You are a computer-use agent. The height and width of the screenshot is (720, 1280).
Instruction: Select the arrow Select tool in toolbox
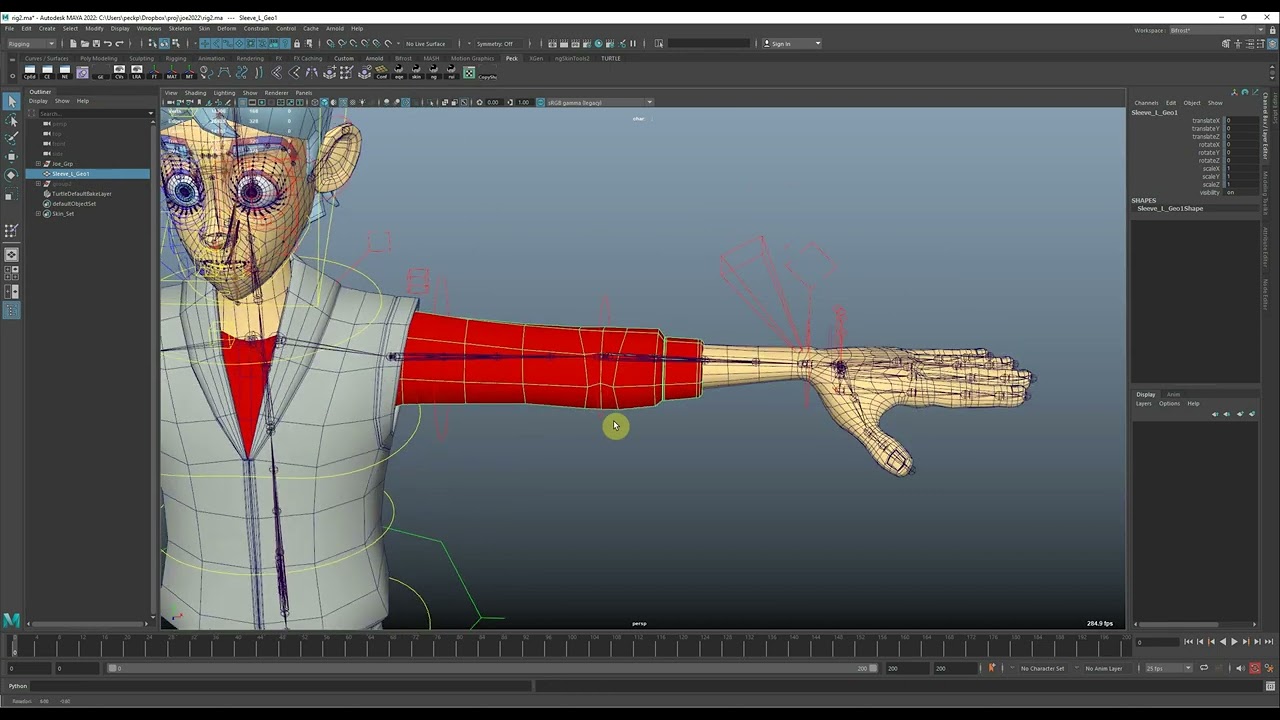(x=11, y=101)
